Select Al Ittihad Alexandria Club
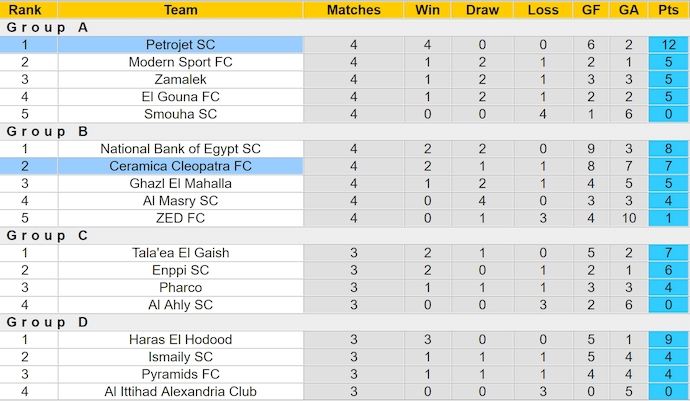Image resolution: width=690 pixels, height=401 pixels. [180, 391]
